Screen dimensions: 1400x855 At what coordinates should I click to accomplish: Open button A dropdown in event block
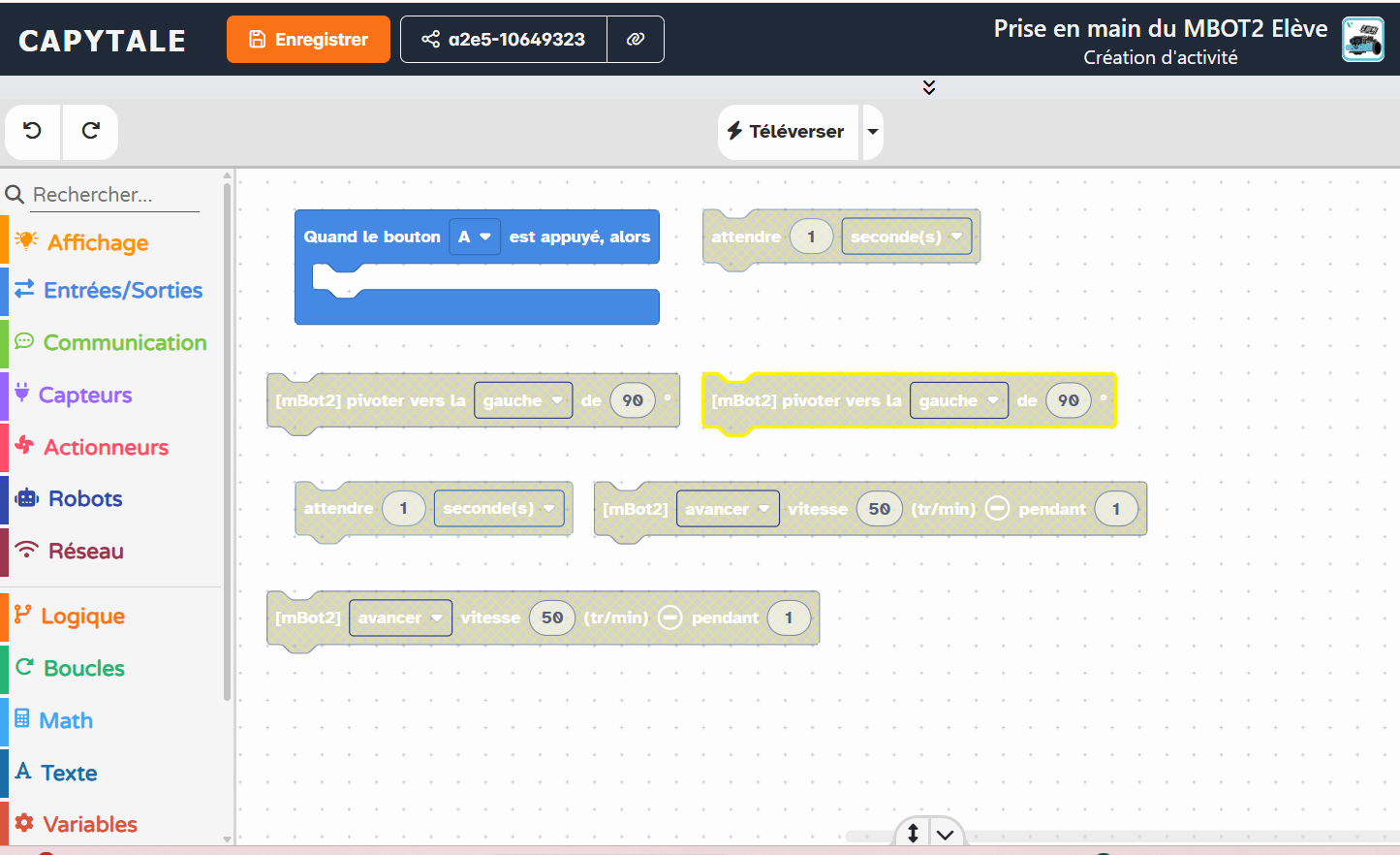pyautogui.click(x=475, y=237)
